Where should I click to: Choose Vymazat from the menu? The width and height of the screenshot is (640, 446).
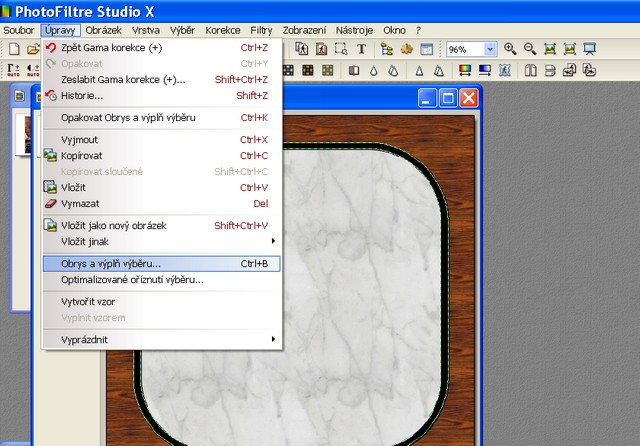[162, 203]
